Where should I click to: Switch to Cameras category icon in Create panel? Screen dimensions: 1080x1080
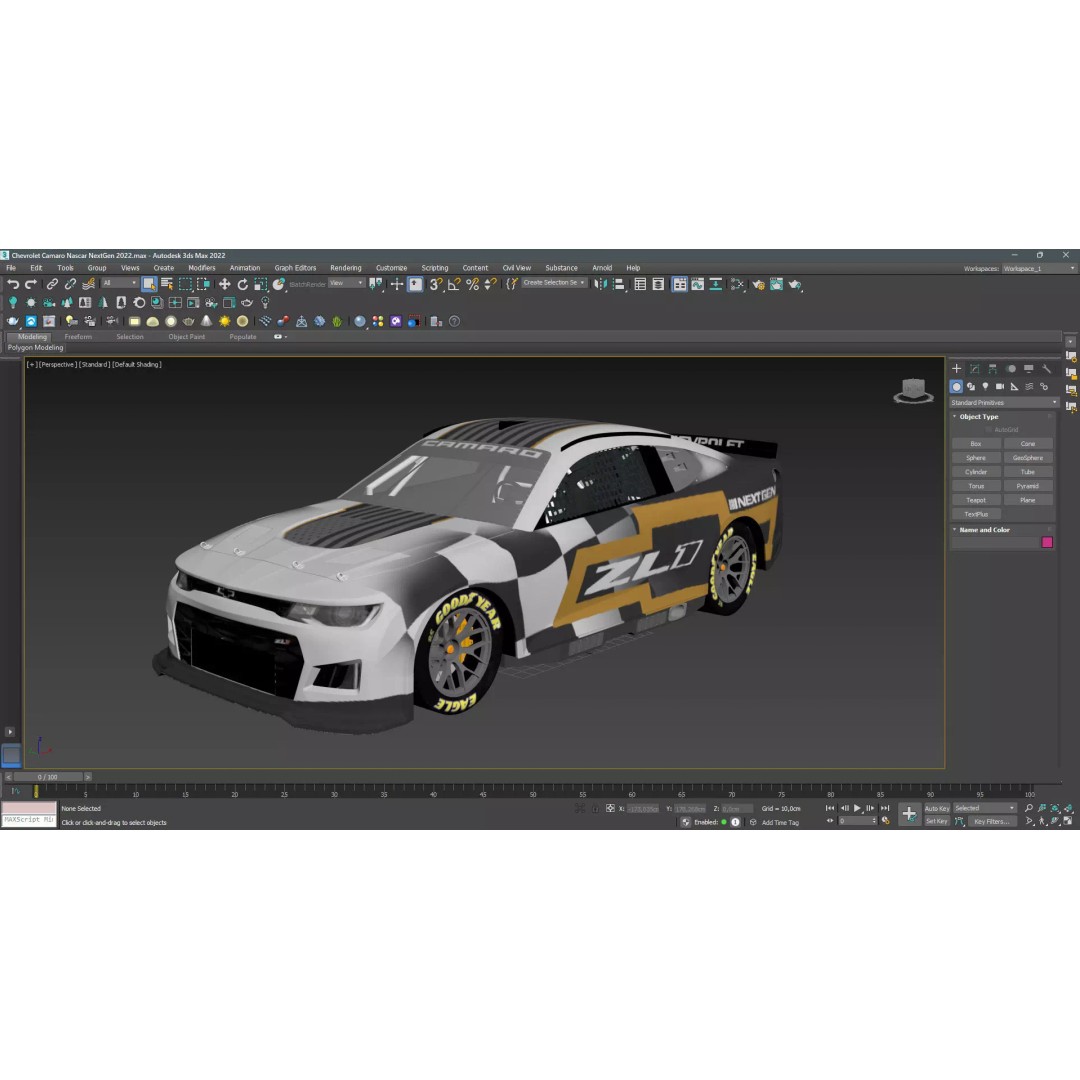click(x=1000, y=387)
